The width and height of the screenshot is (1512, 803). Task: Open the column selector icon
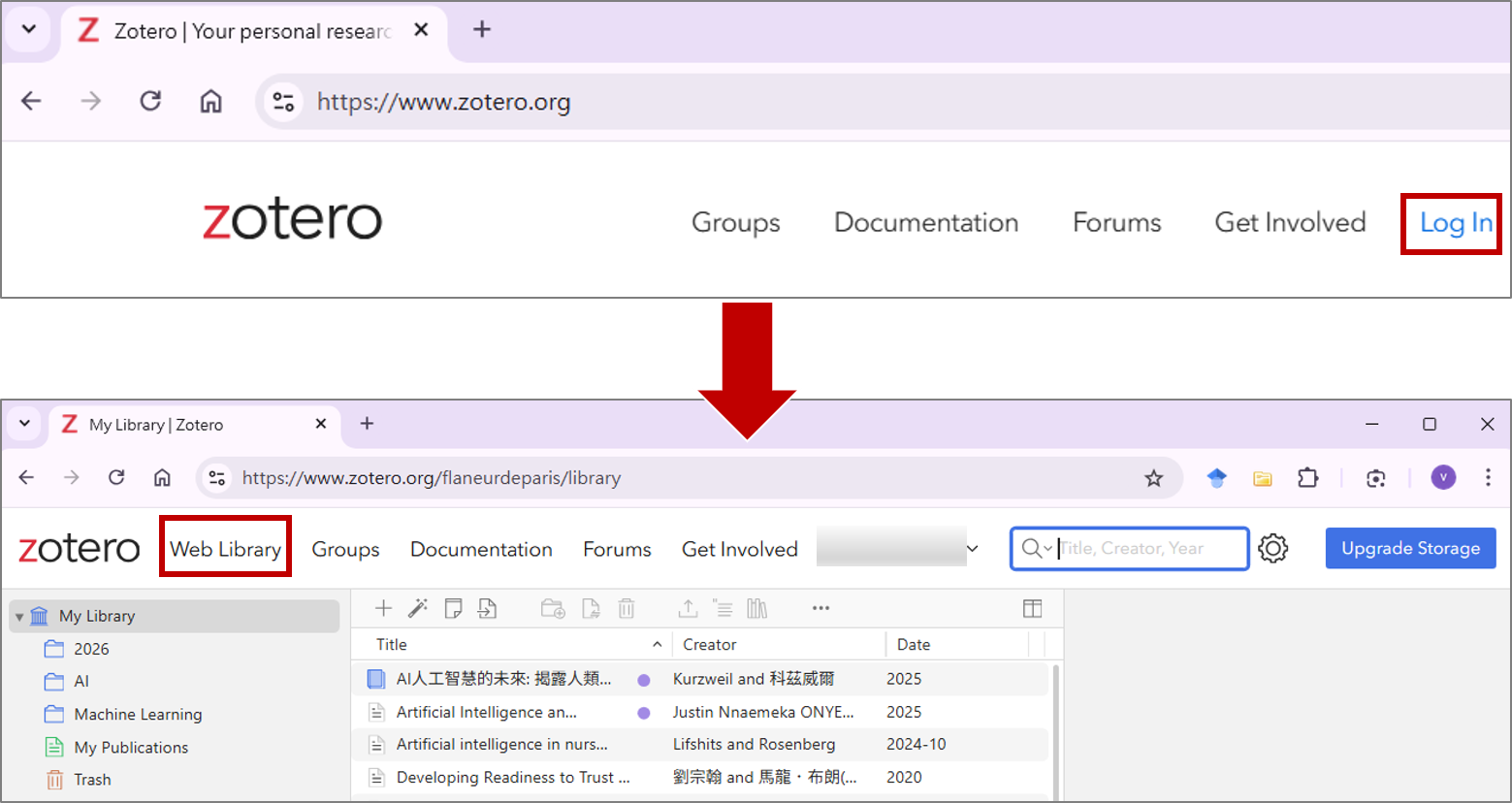pyautogui.click(x=1032, y=608)
